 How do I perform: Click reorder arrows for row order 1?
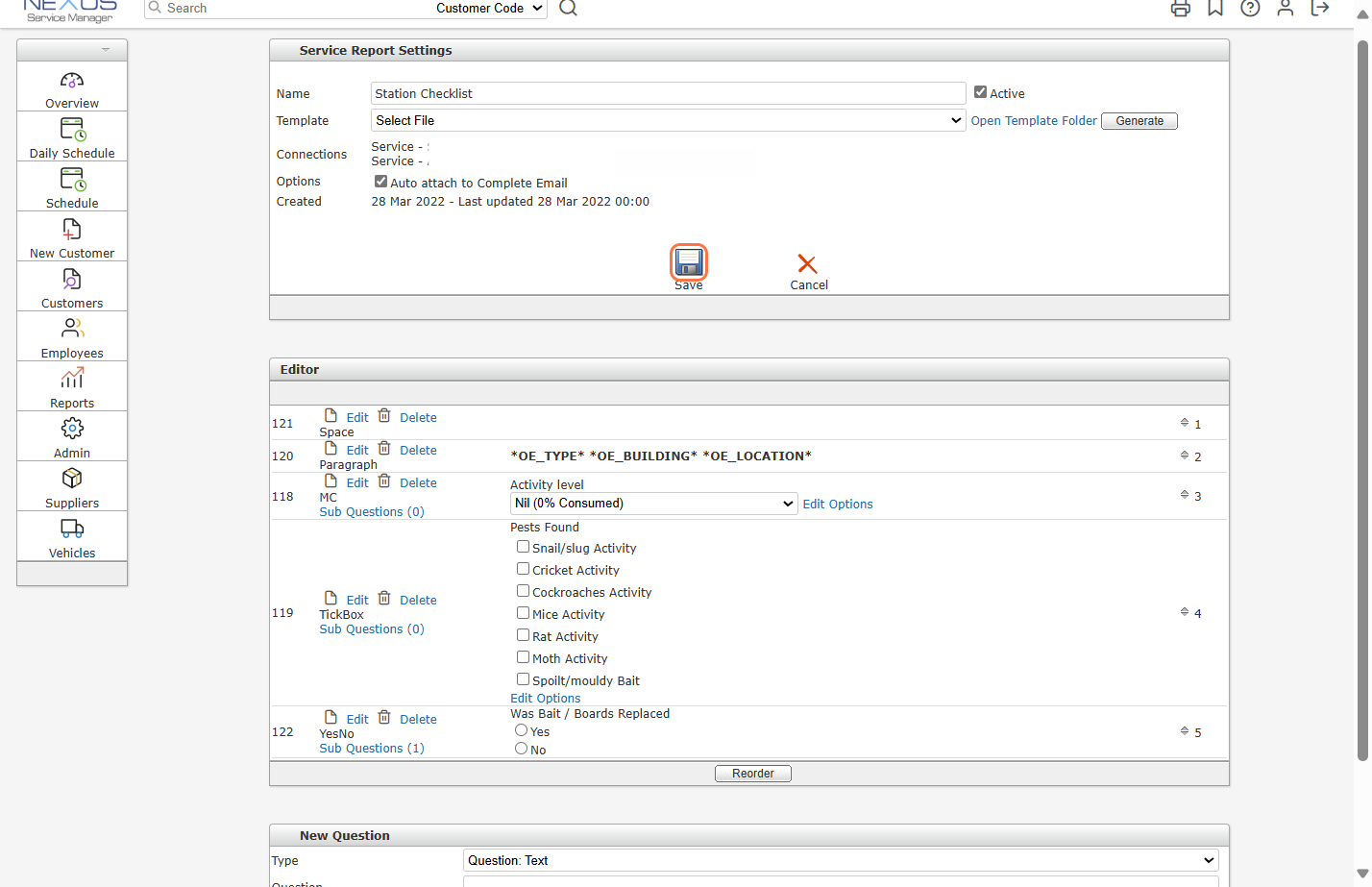(x=1185, y=422)
